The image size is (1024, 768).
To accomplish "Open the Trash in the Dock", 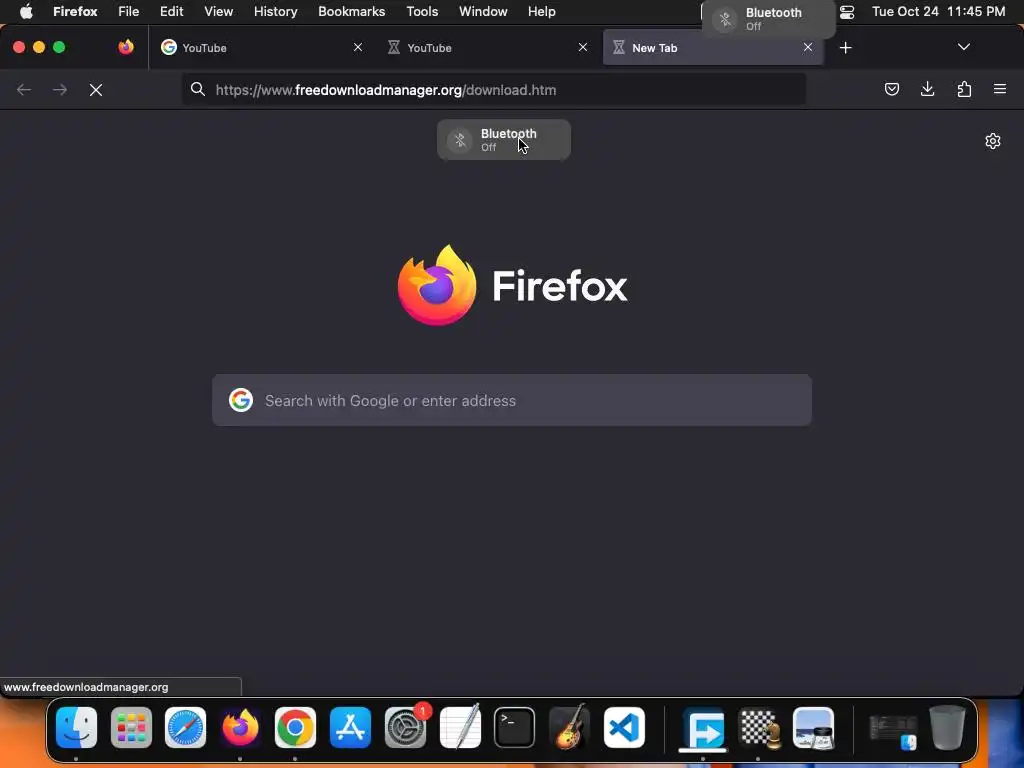I will pos(948,727).
